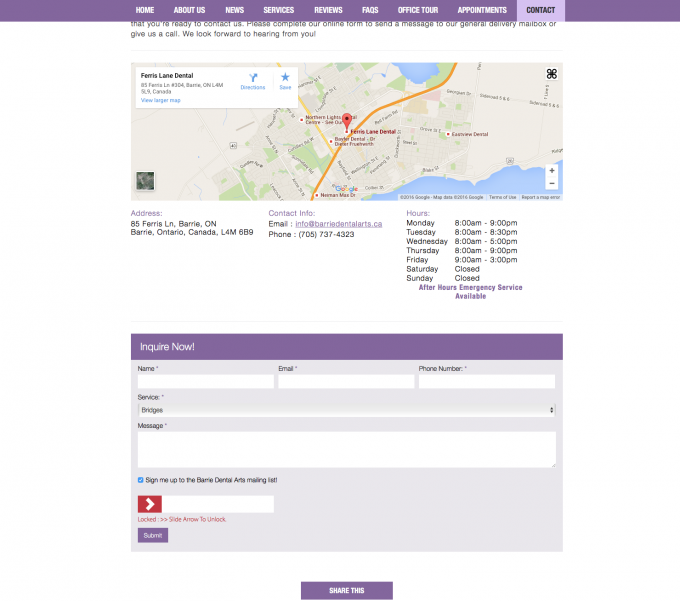Click the map Directions icon
Viewport: 680px width, 601px height.
pyautogui.click(x=253, y=78)
